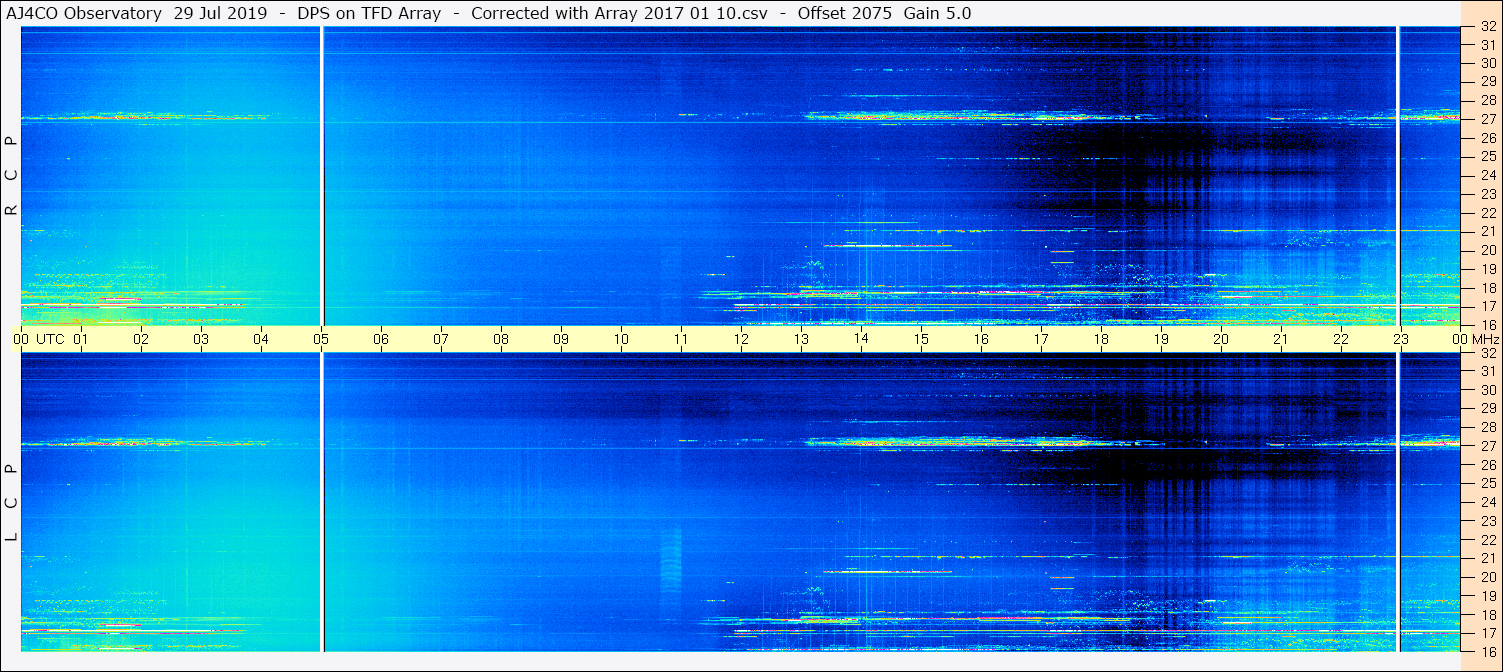This screenshot has width=1503, height=672.
Task: Select the 01 hour tick on the time axis
Action: coord(81,339)
